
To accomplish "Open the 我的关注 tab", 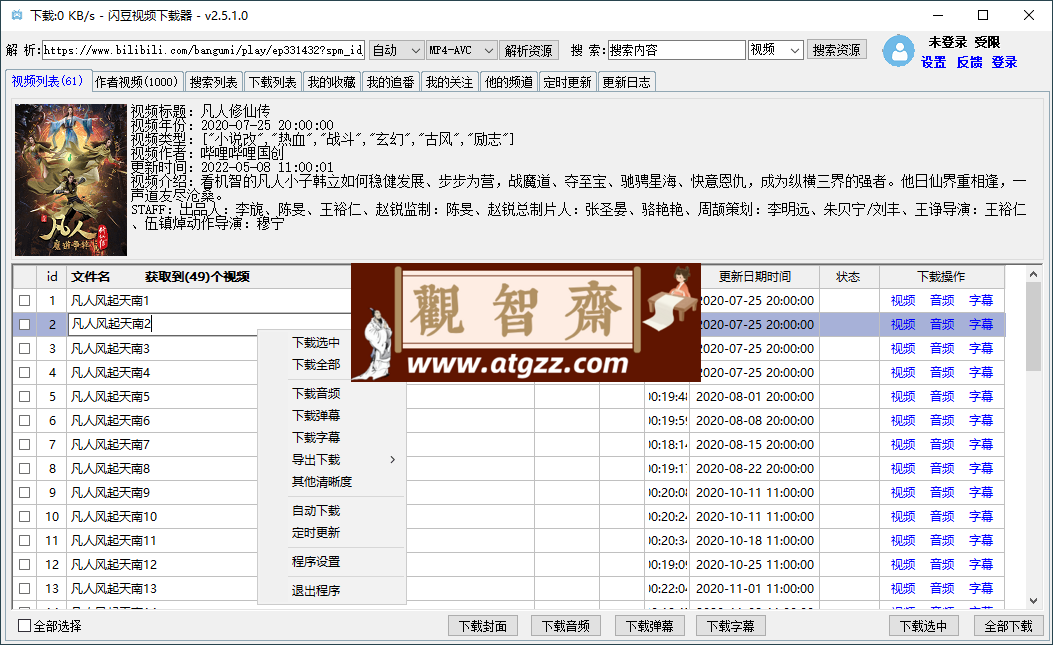I will coord(449,82).
